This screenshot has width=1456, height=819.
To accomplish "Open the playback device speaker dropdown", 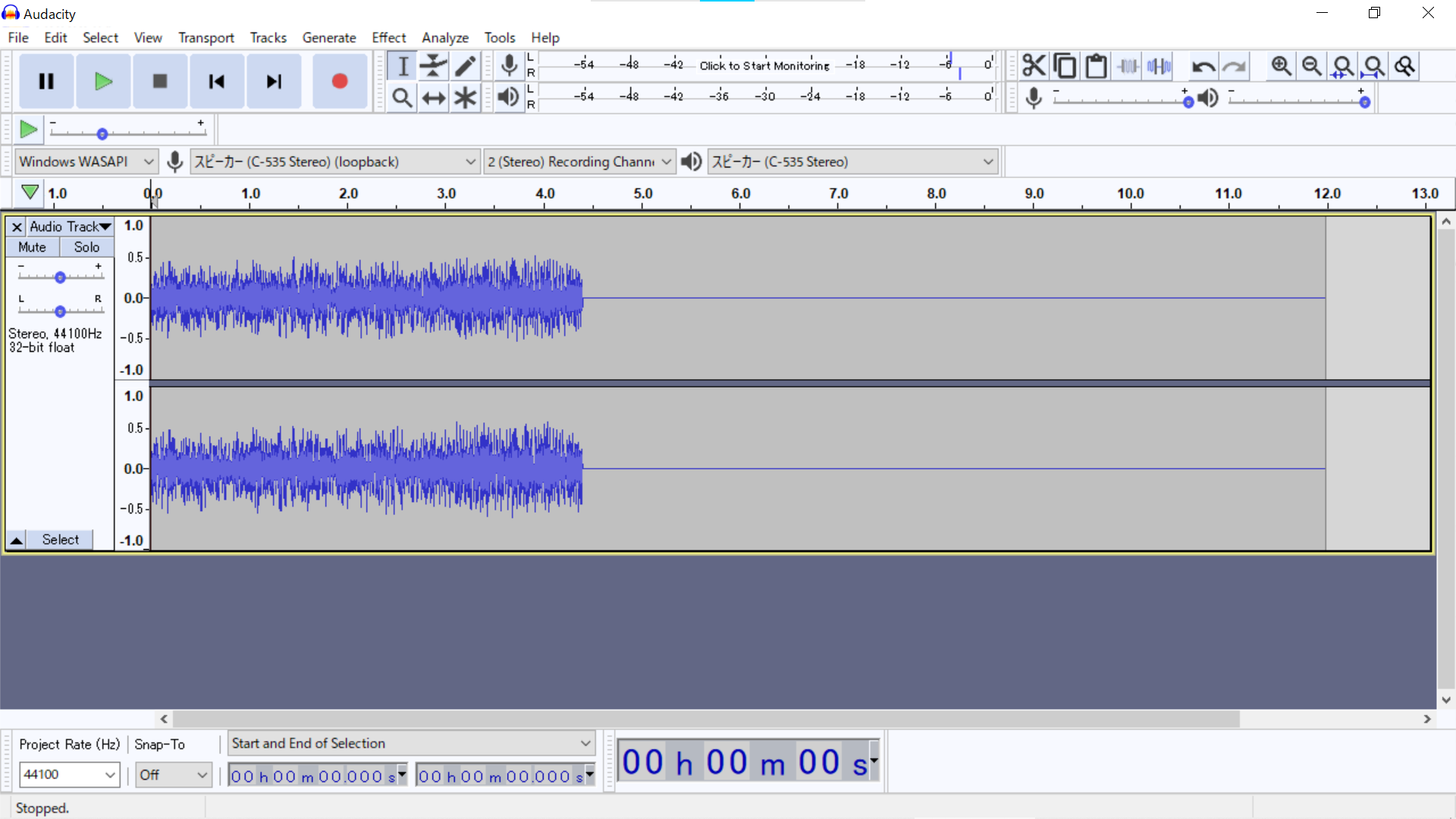I will pyautogui.click(x=852, y=162).
